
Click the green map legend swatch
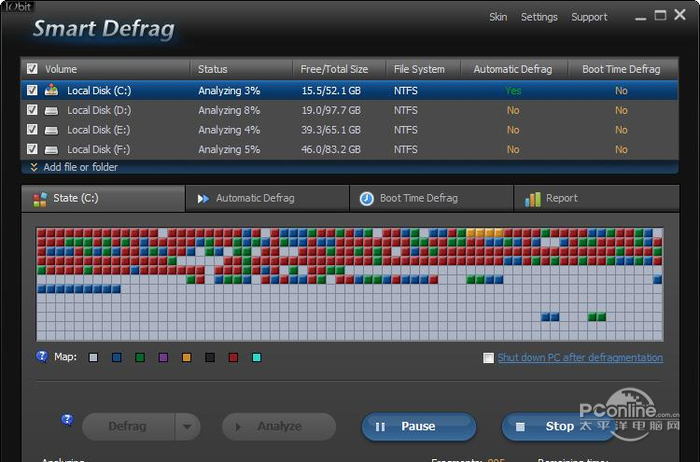click(140, 358)
